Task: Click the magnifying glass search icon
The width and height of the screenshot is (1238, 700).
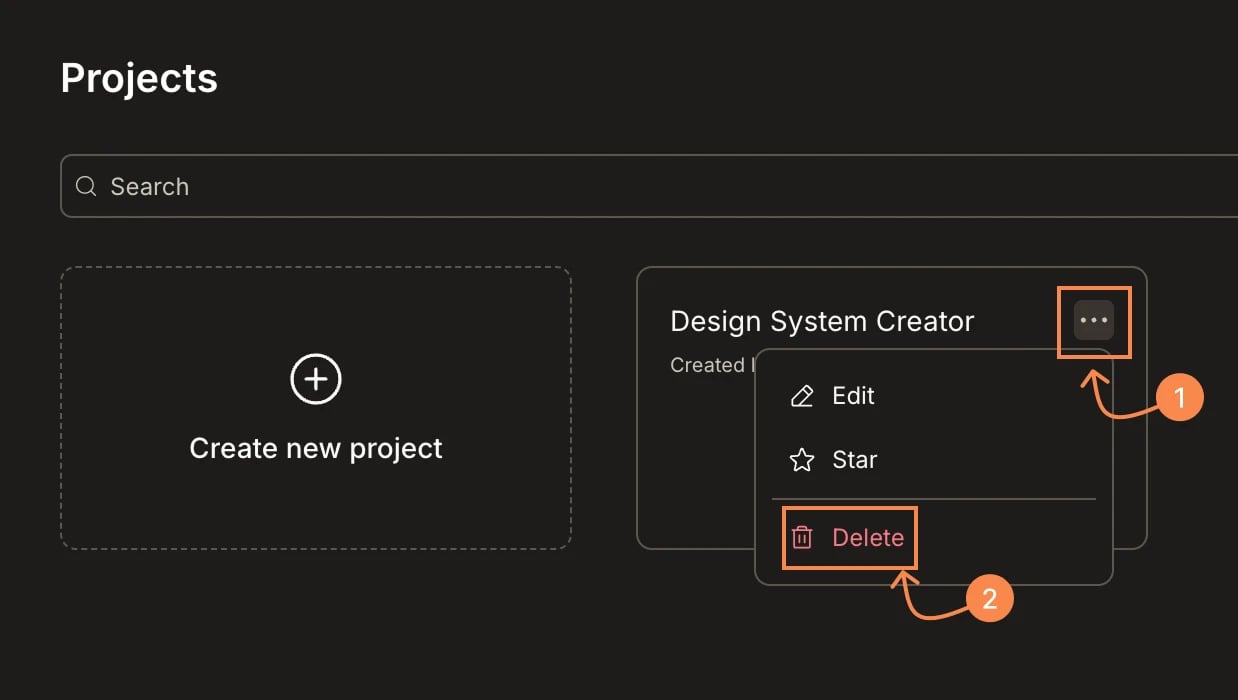Action: tap(87, 186)
